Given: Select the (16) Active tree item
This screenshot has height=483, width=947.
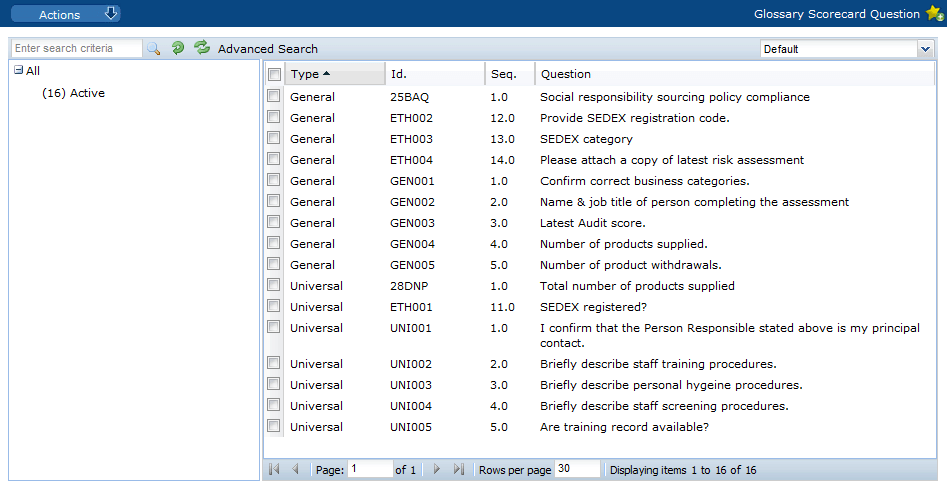Looking at the screenshot, I should [73, 93].
